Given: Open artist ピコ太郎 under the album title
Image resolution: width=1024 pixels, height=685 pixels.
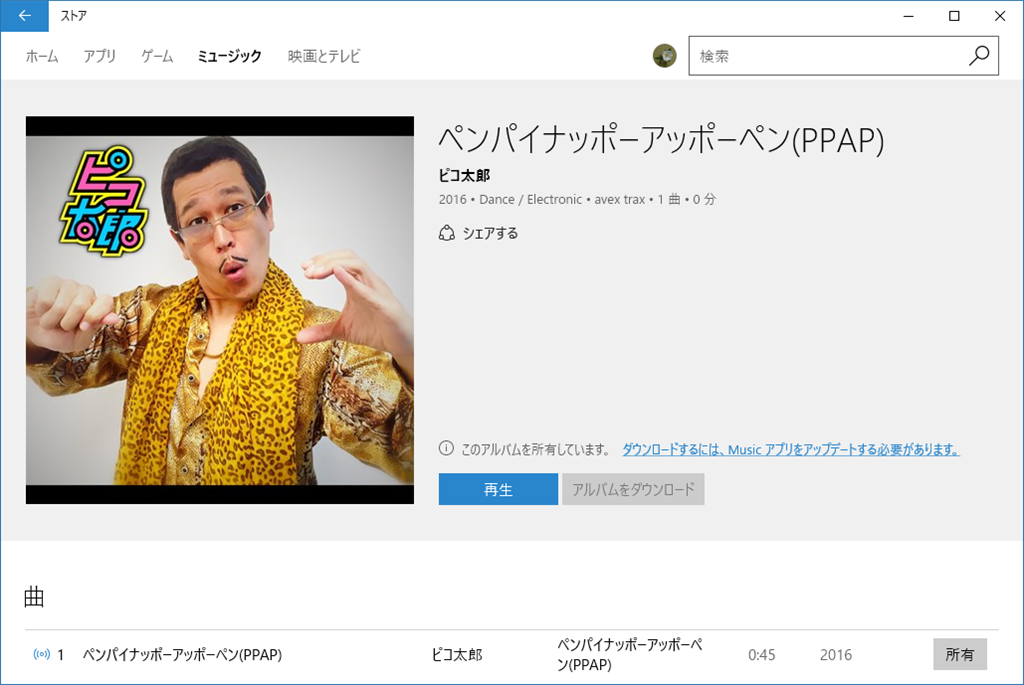Looking at the screenshot, I should [464, 175].
